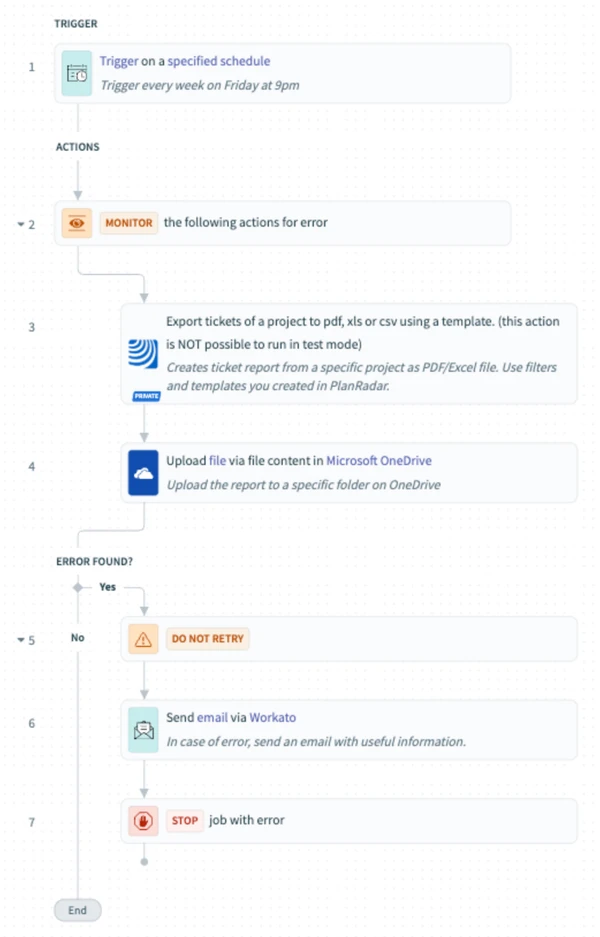Click the 'email' link in Send email step

(213, 718)
